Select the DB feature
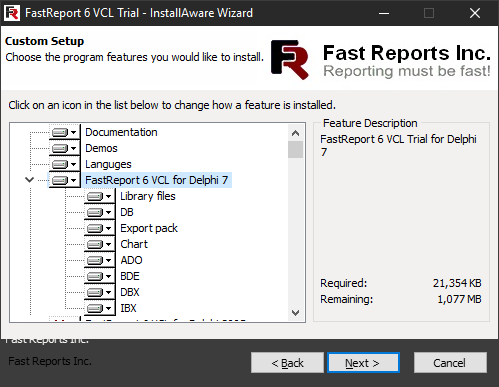This screenshot has height=387, width=499. [127, 212]
